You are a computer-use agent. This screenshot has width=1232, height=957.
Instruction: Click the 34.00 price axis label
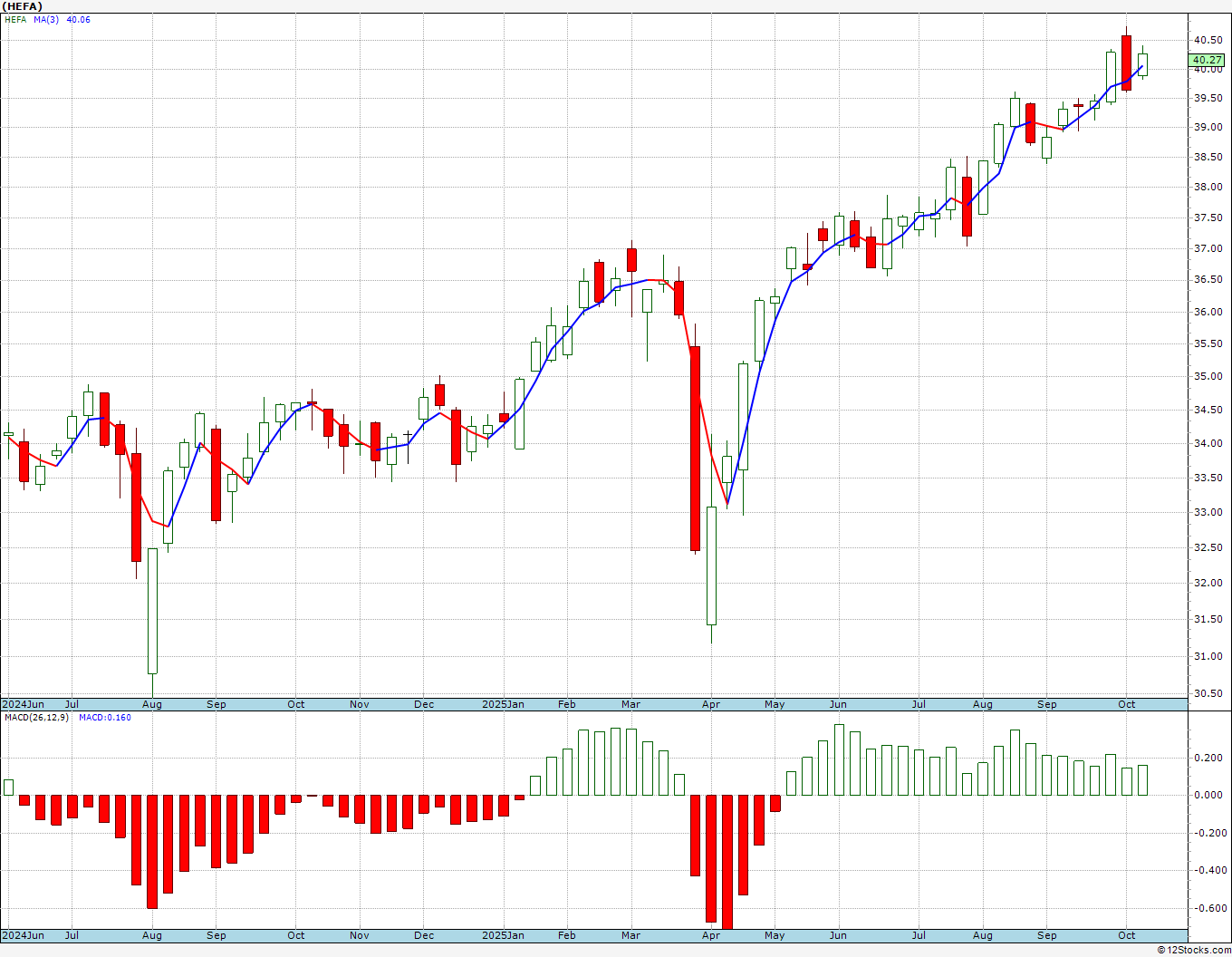click(x=1208, y=443)
